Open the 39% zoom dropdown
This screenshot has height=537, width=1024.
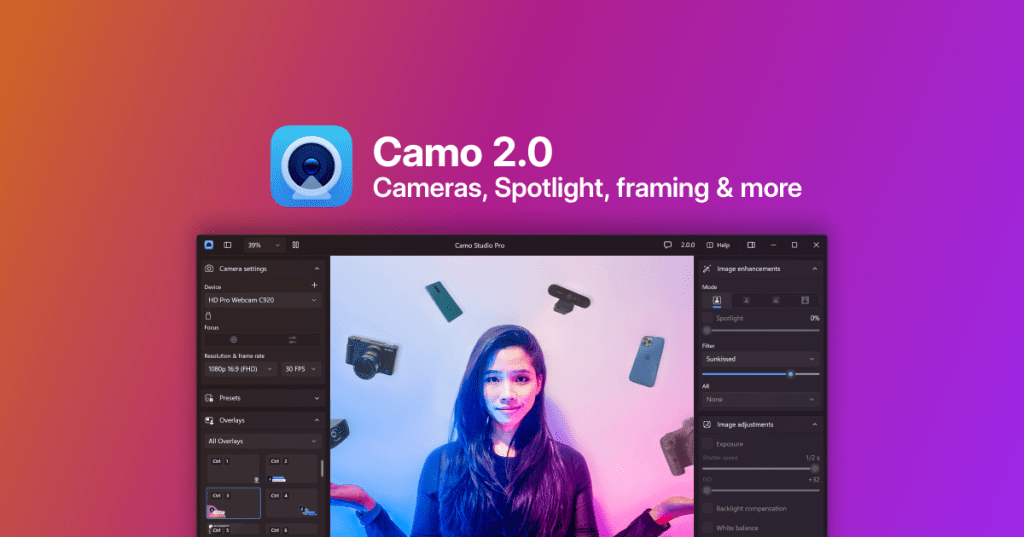coord(264,245)
